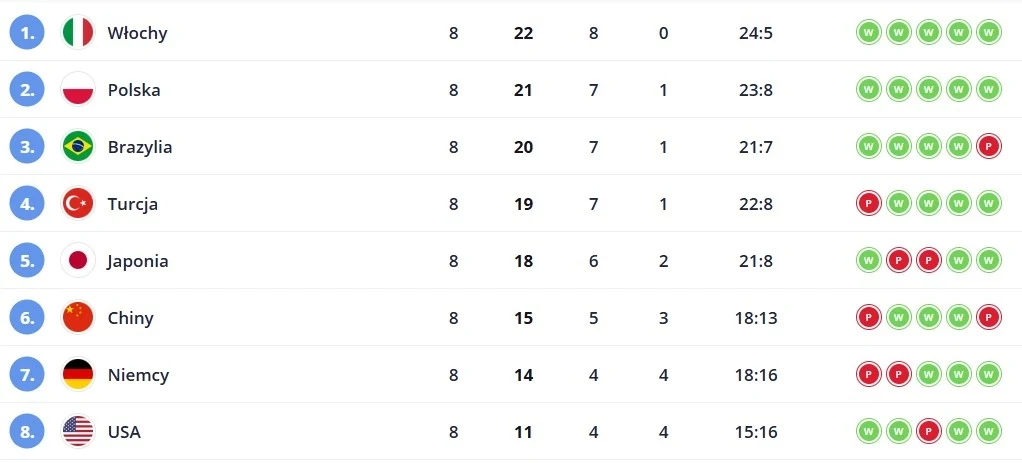Click Turkey's red P first form badge

click(x=869, y=203)
